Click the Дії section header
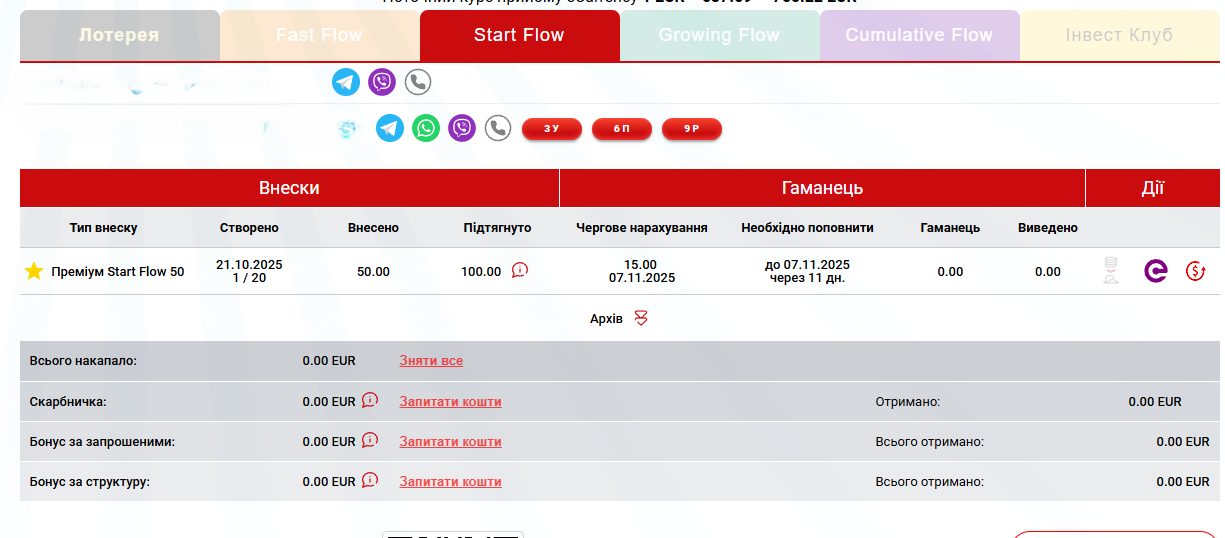The image size is (1225, 538). coord(1153,188)
